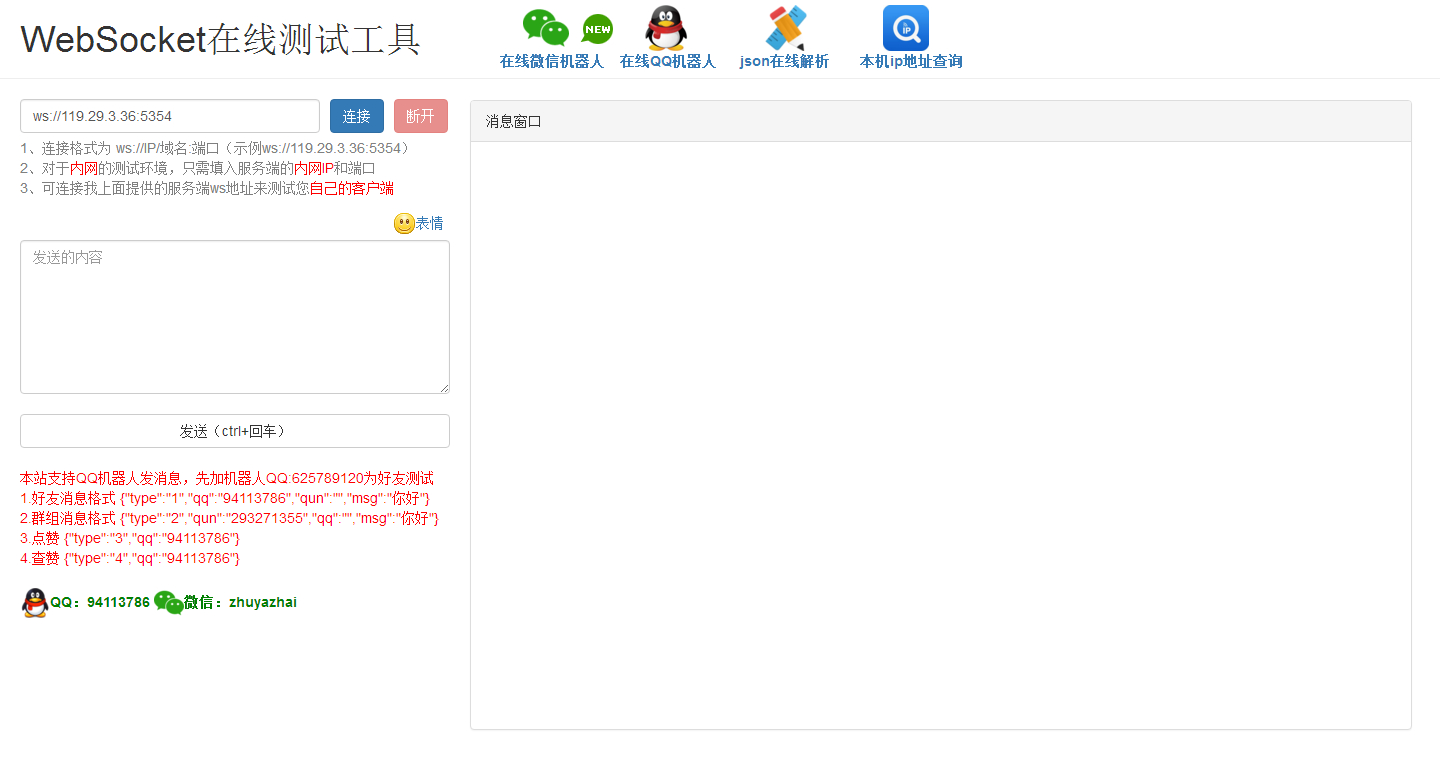Open the 在线微信机器人 link

point(552,61)
